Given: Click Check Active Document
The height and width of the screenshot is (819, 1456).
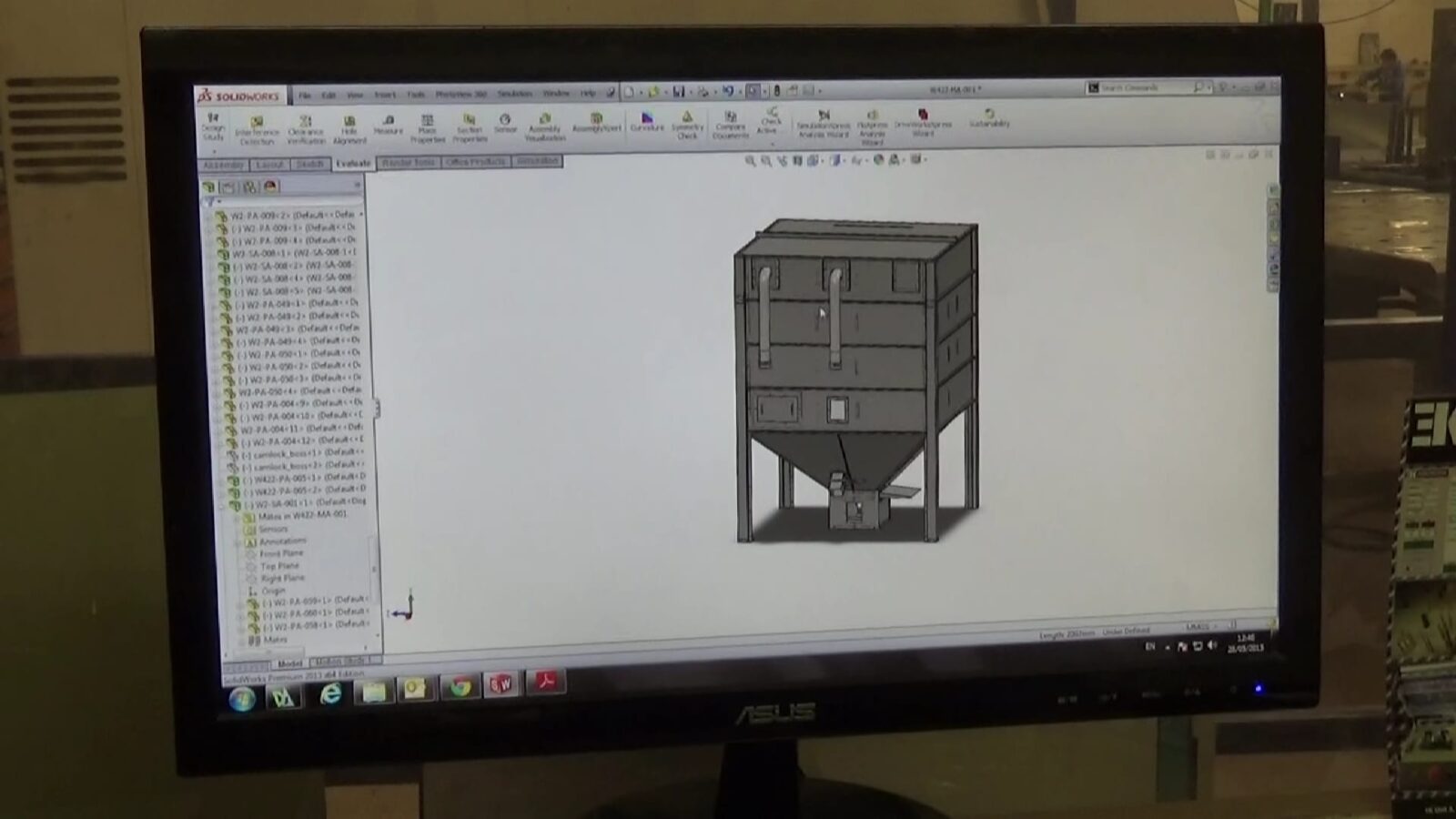Looking at the screenshot, I should click(x=770, y=120).
